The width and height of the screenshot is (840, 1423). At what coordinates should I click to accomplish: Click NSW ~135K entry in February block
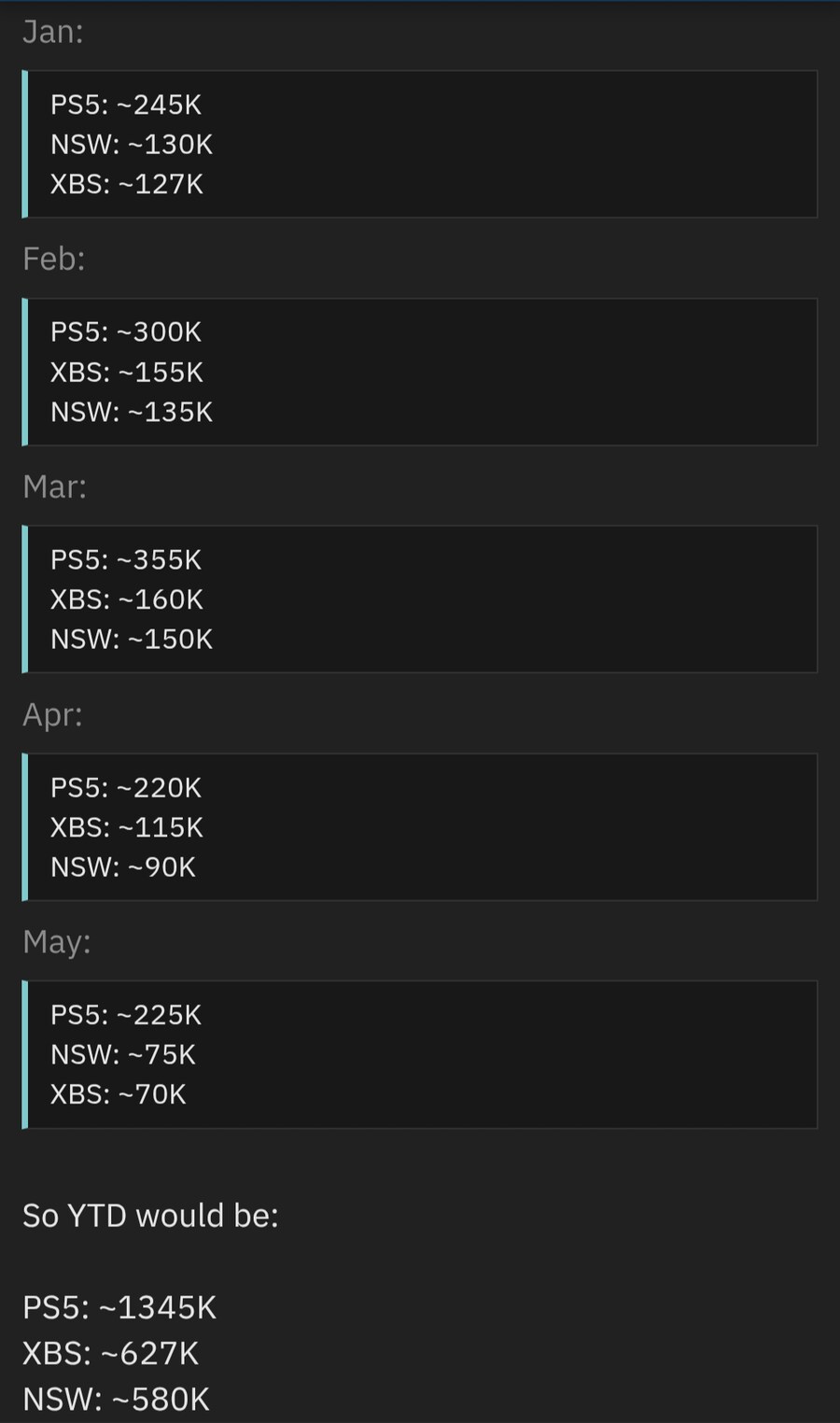pos(132,412)
